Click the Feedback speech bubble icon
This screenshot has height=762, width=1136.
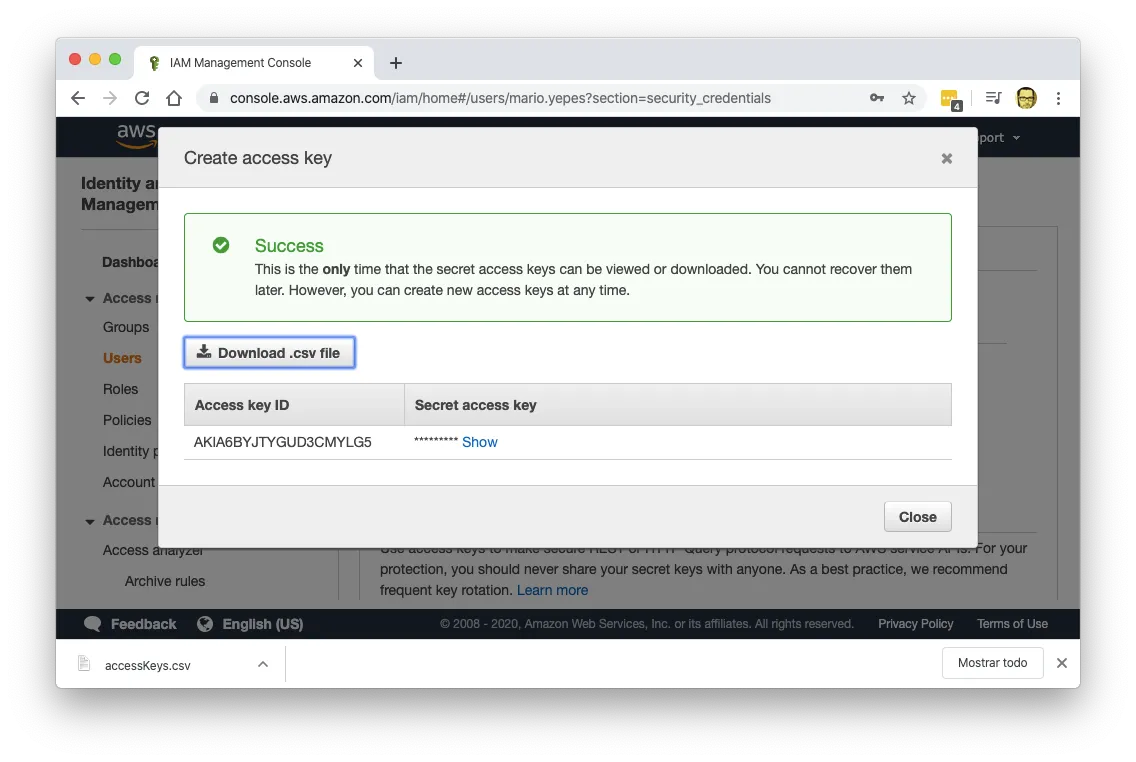93,624
